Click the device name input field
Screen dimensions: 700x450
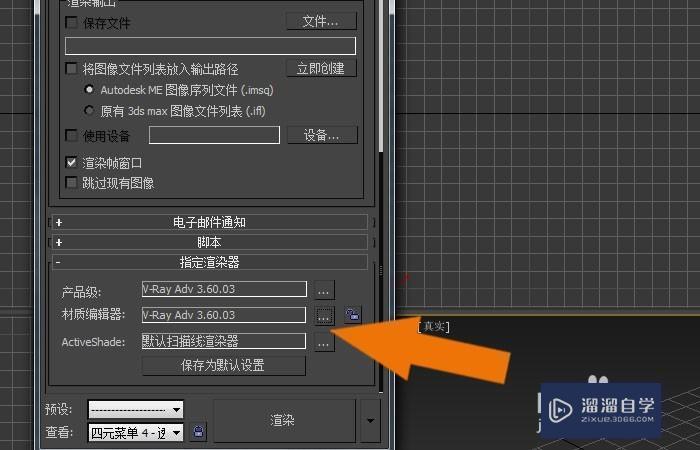214,135
